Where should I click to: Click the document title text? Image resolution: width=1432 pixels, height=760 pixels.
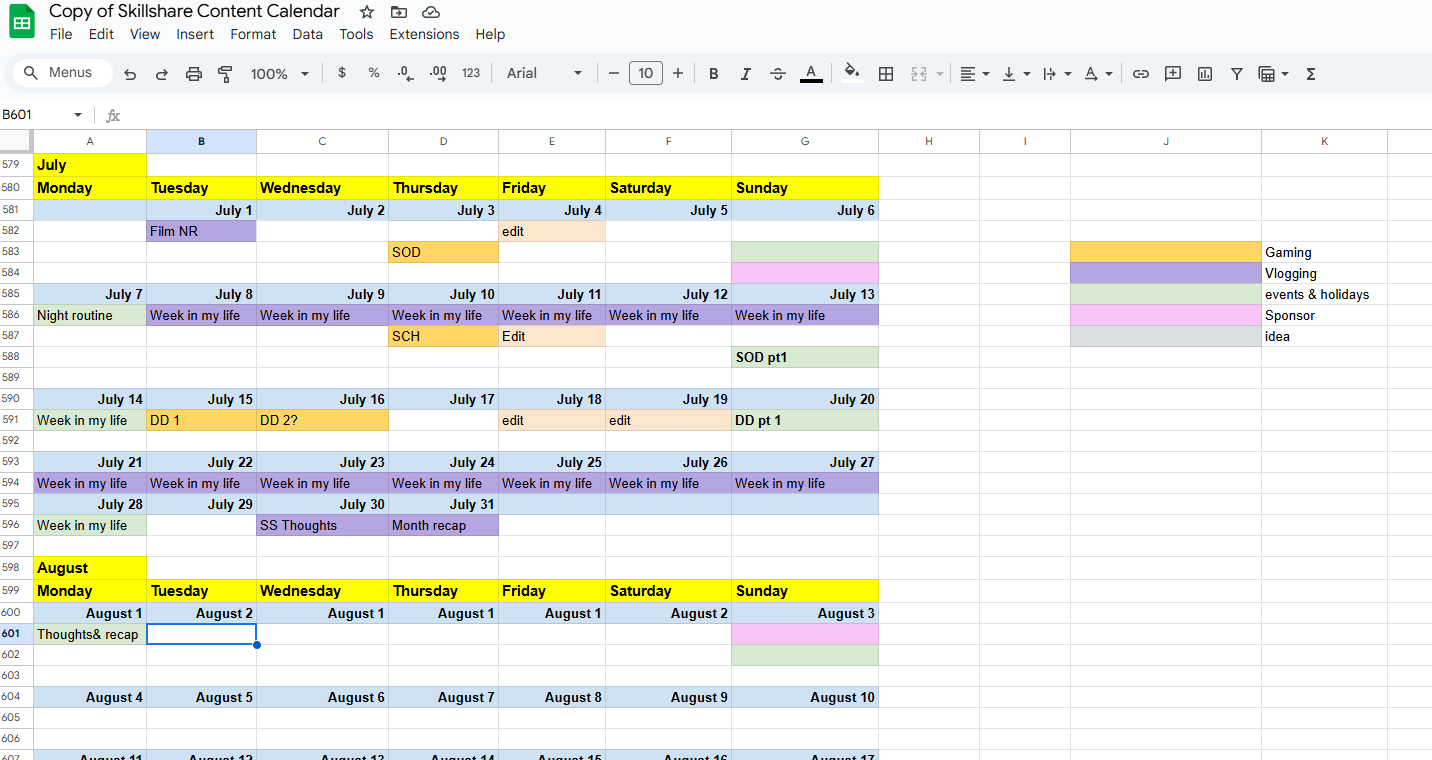click(194, 11)
